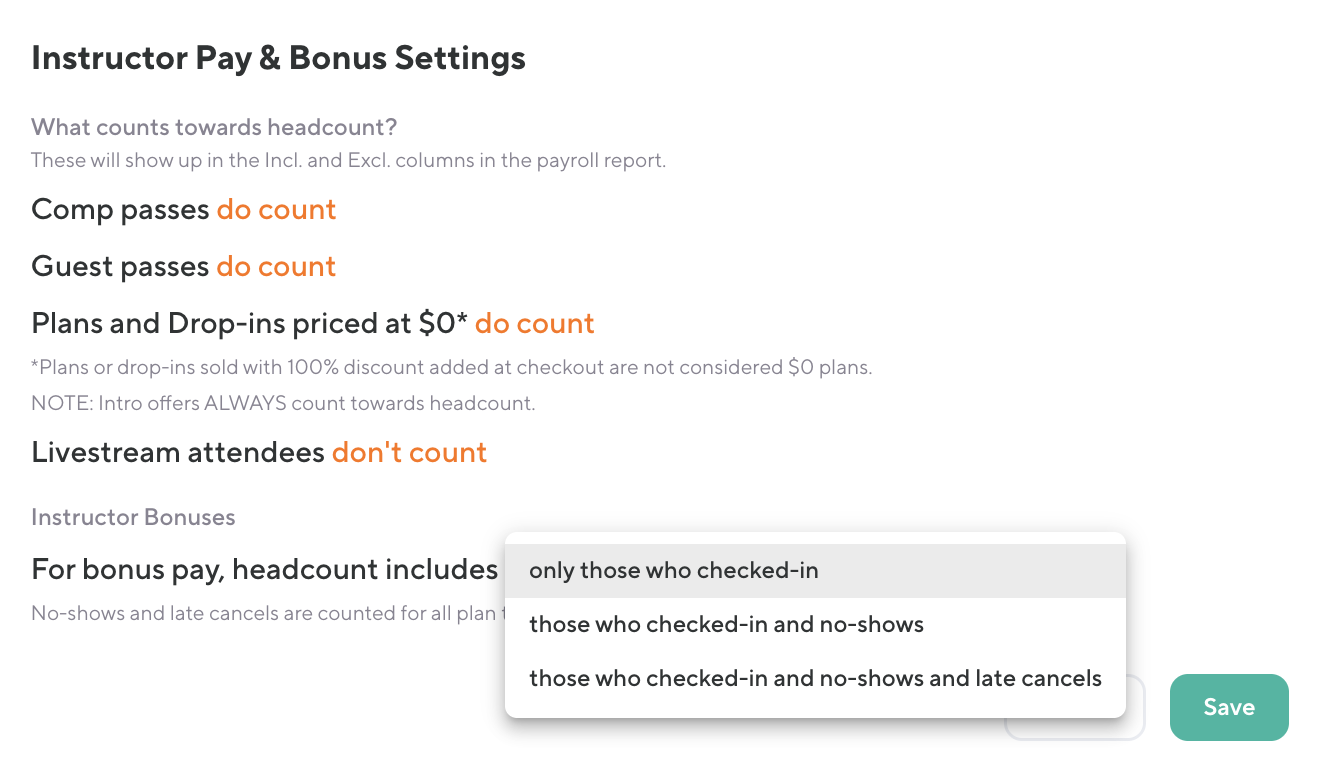Save the instructor pay settings
The height and width of the screenshot is (780, 1326).
point(1229,707)
